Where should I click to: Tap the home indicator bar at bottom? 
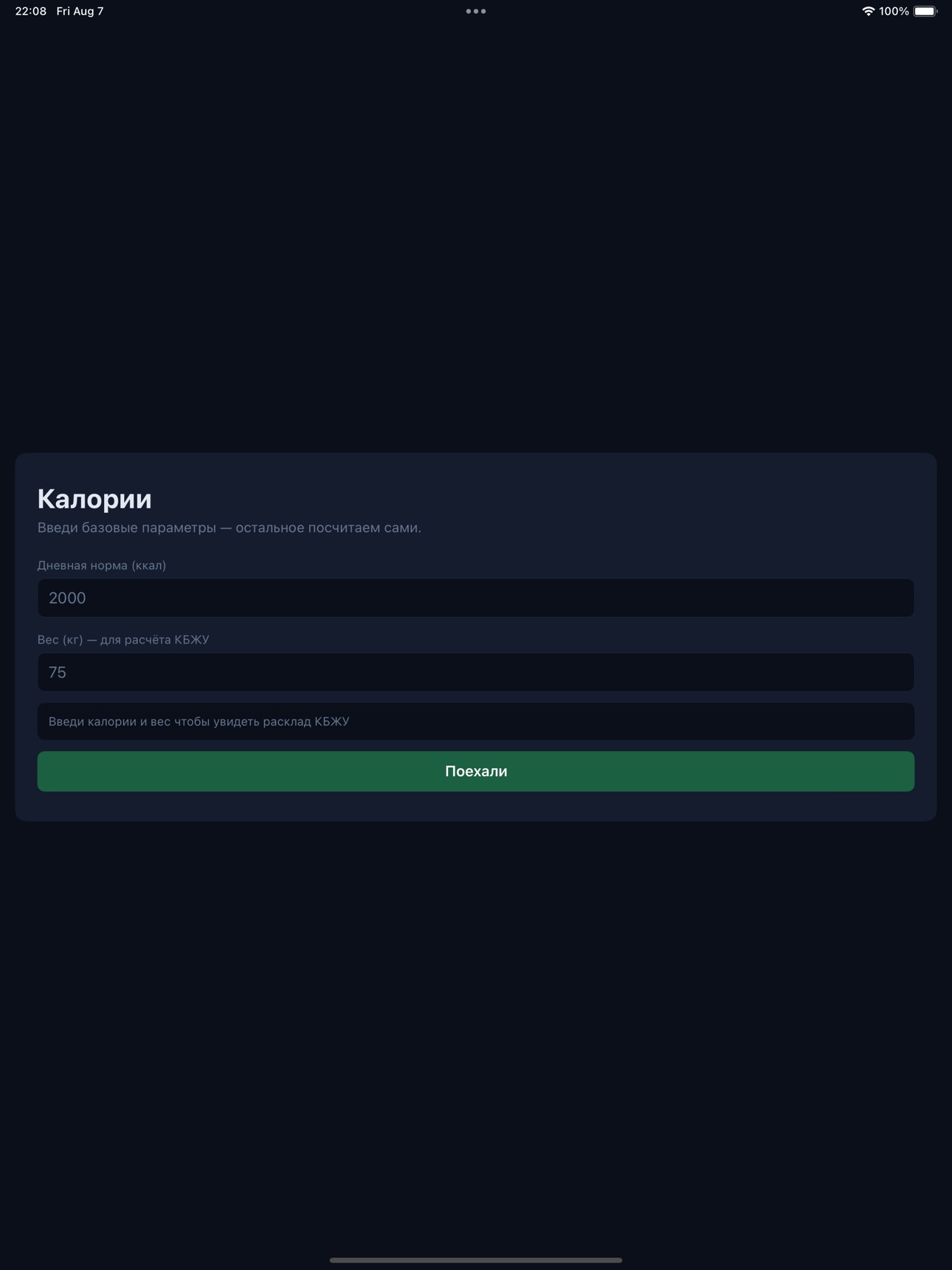tap(476, 1260)
